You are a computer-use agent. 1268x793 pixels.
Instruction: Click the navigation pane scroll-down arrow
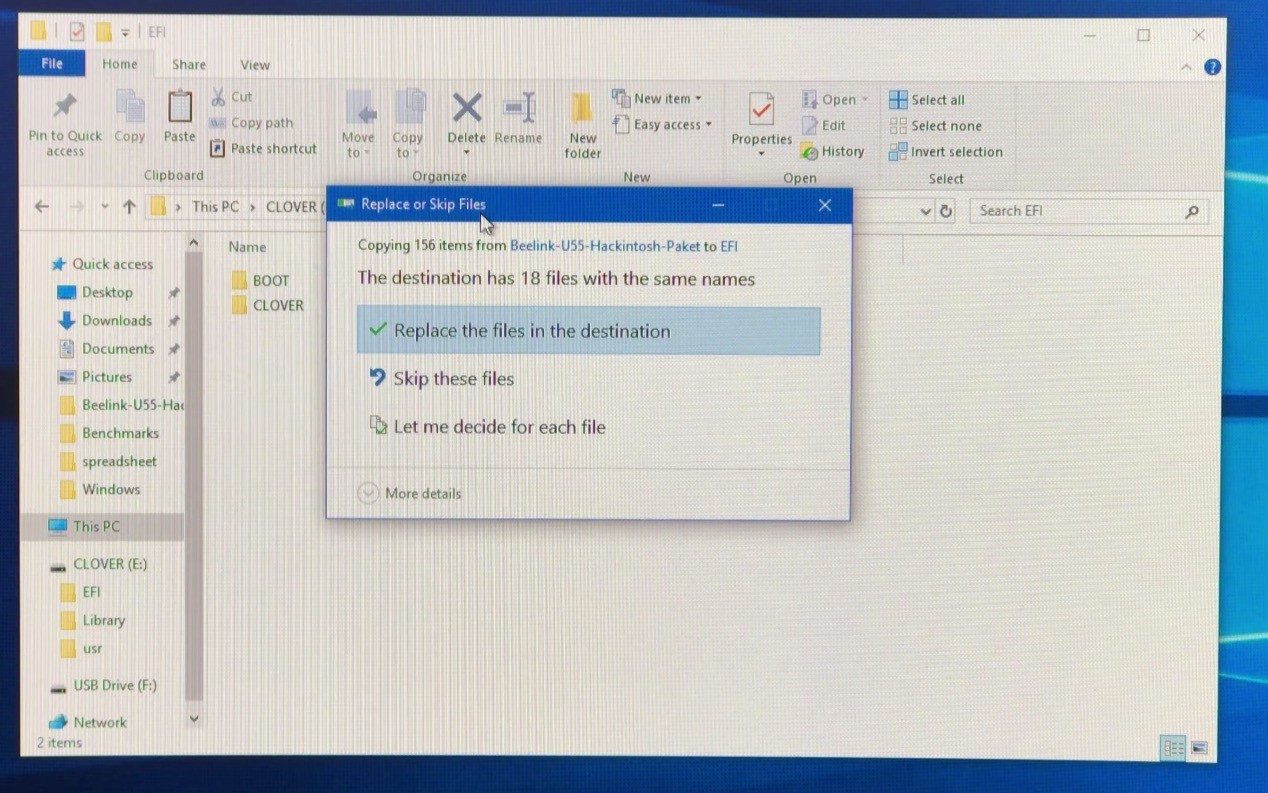[x=194, y=719]
